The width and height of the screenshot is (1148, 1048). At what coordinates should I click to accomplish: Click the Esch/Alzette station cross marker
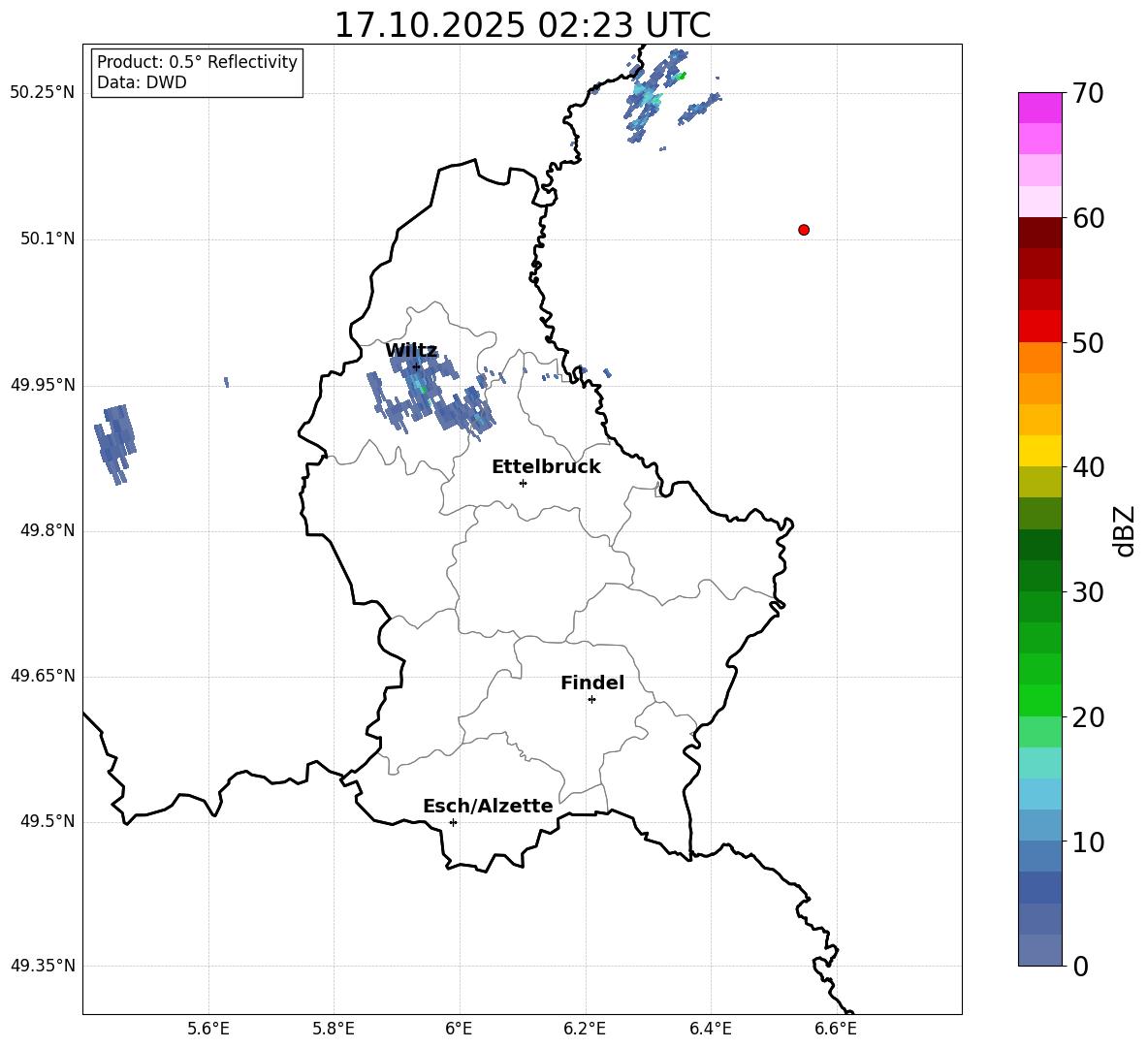tap(453, 822)
